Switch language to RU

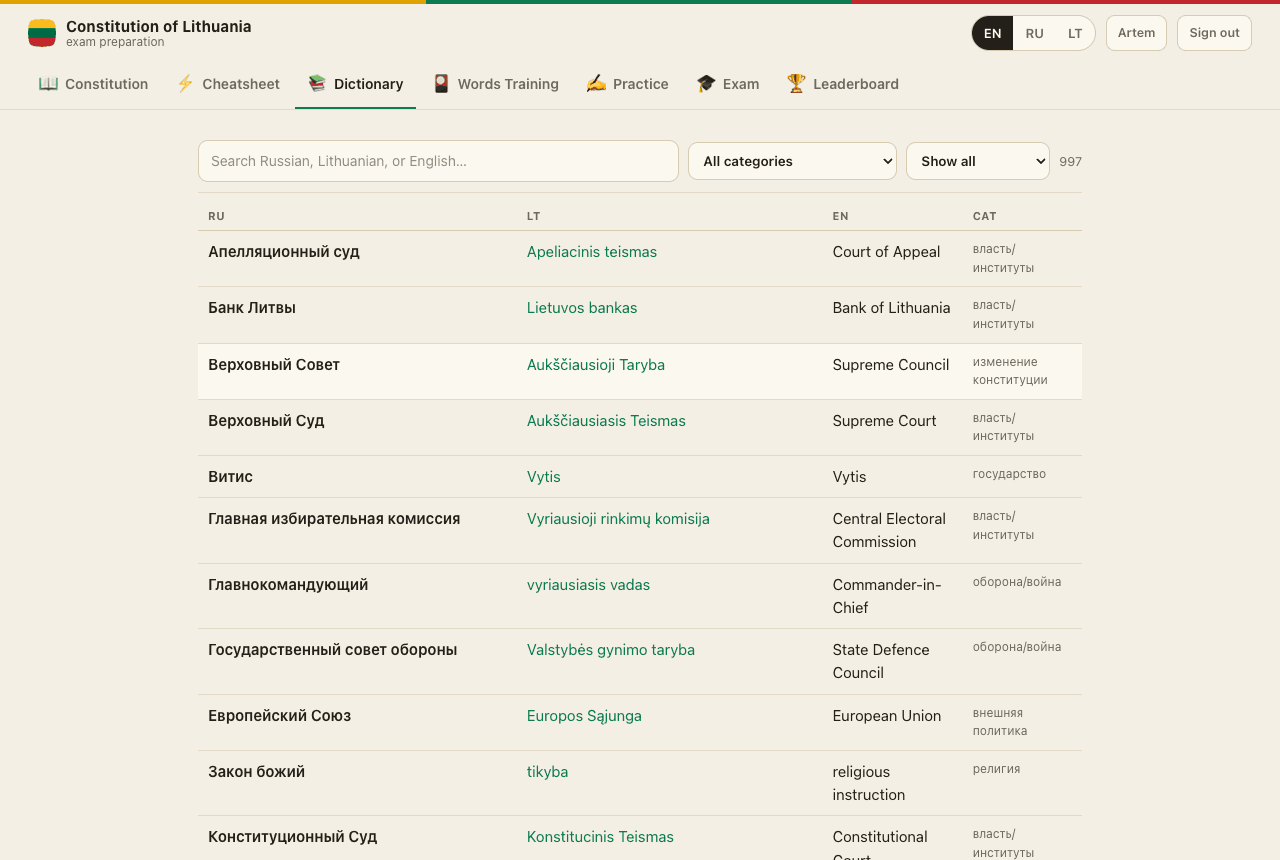1034,33
